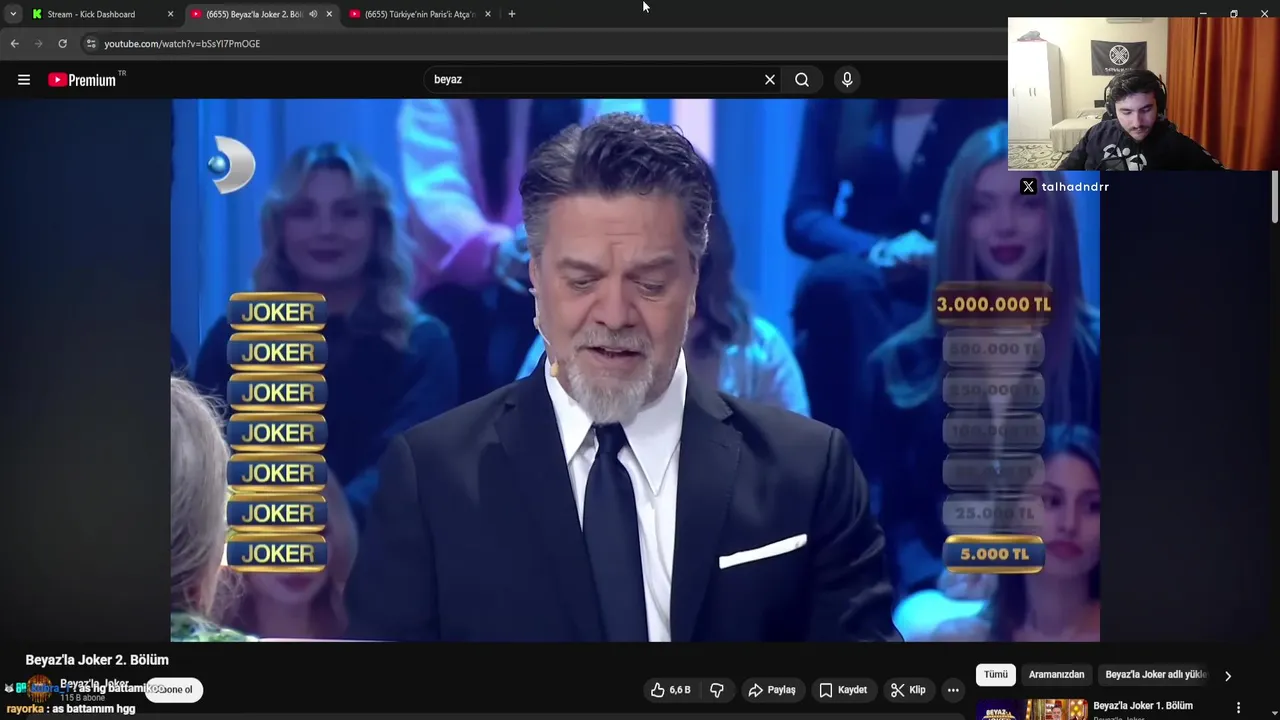Image resolution: width=1280 pixels, height=720 pixels.
Task: Open the tab search dropdown
Action: 12,14
